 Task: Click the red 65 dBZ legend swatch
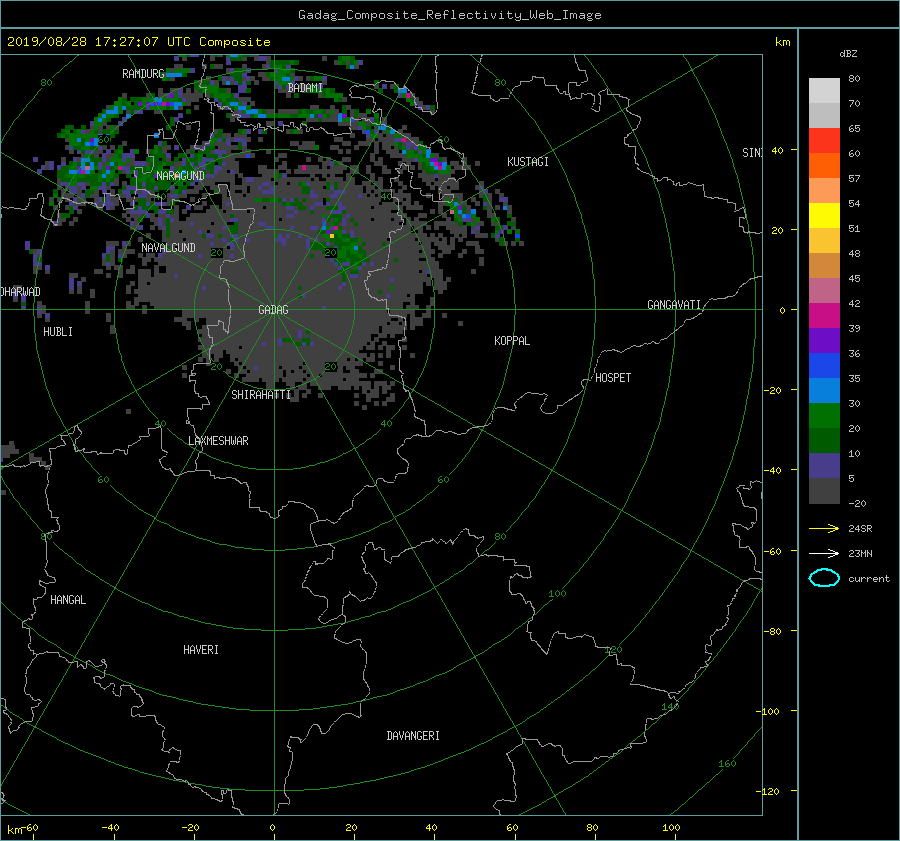824,141
